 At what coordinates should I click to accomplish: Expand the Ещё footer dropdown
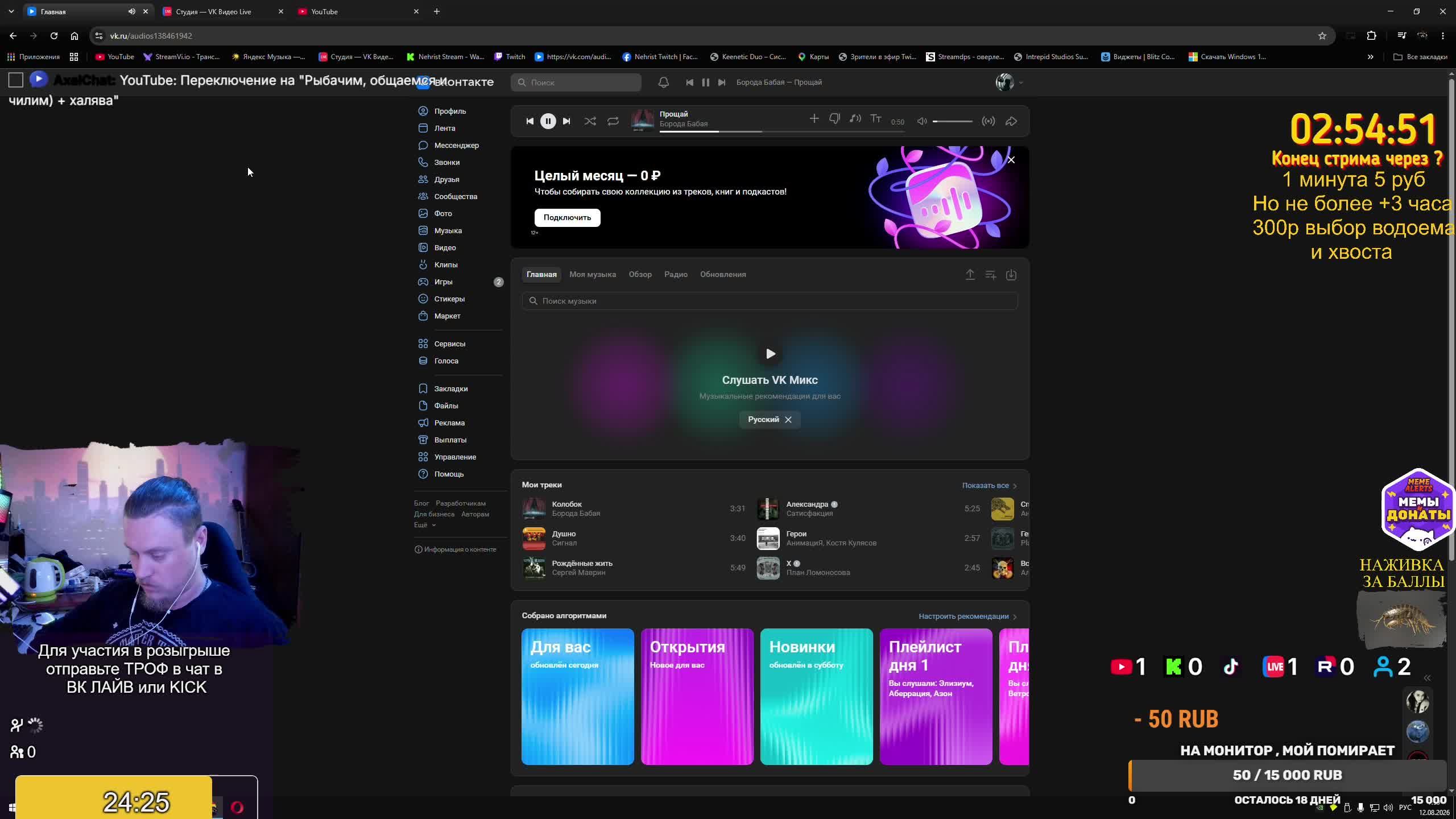pos(424,525)
